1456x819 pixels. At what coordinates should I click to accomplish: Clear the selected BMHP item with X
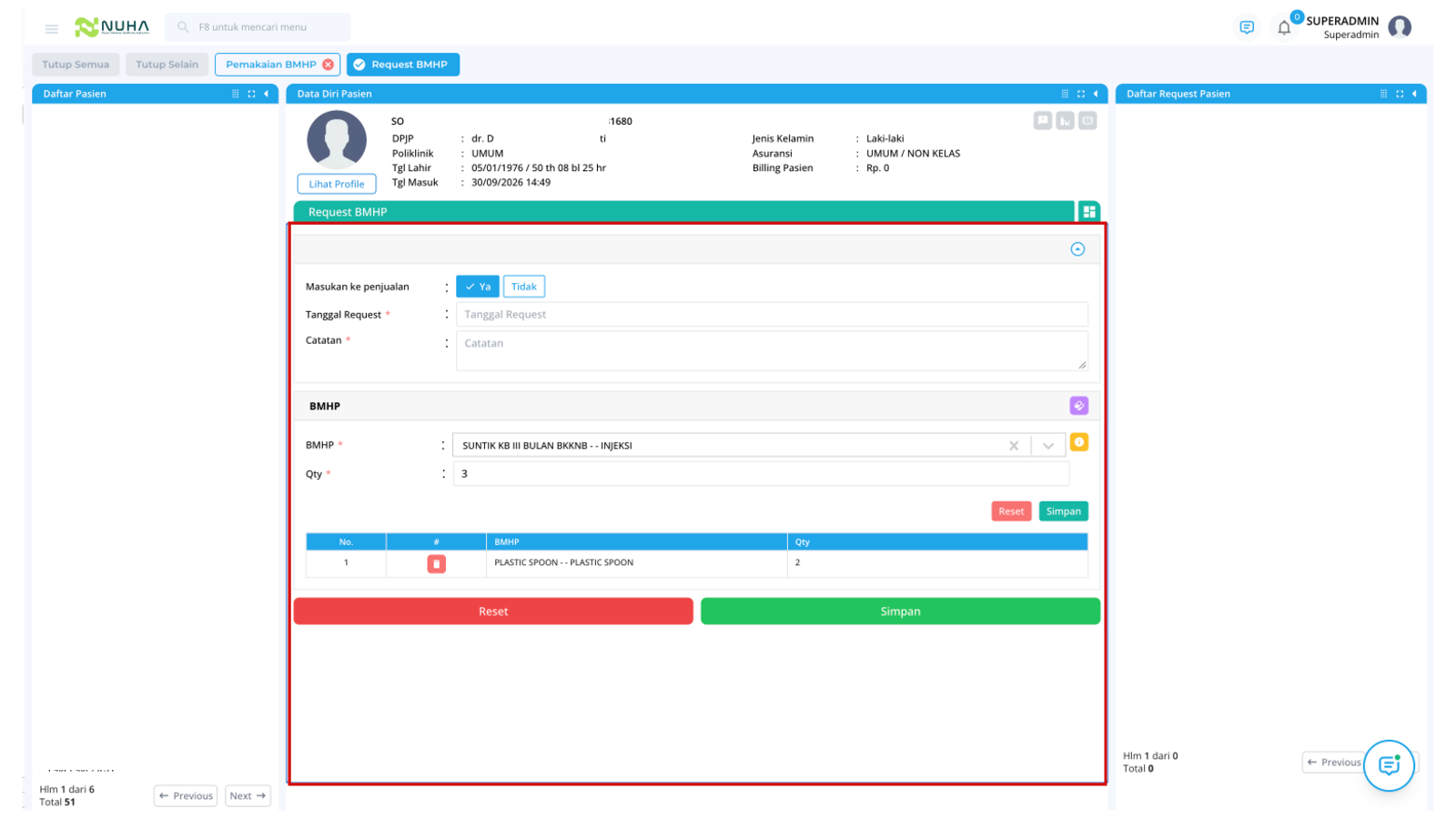tap(1014, 446)
